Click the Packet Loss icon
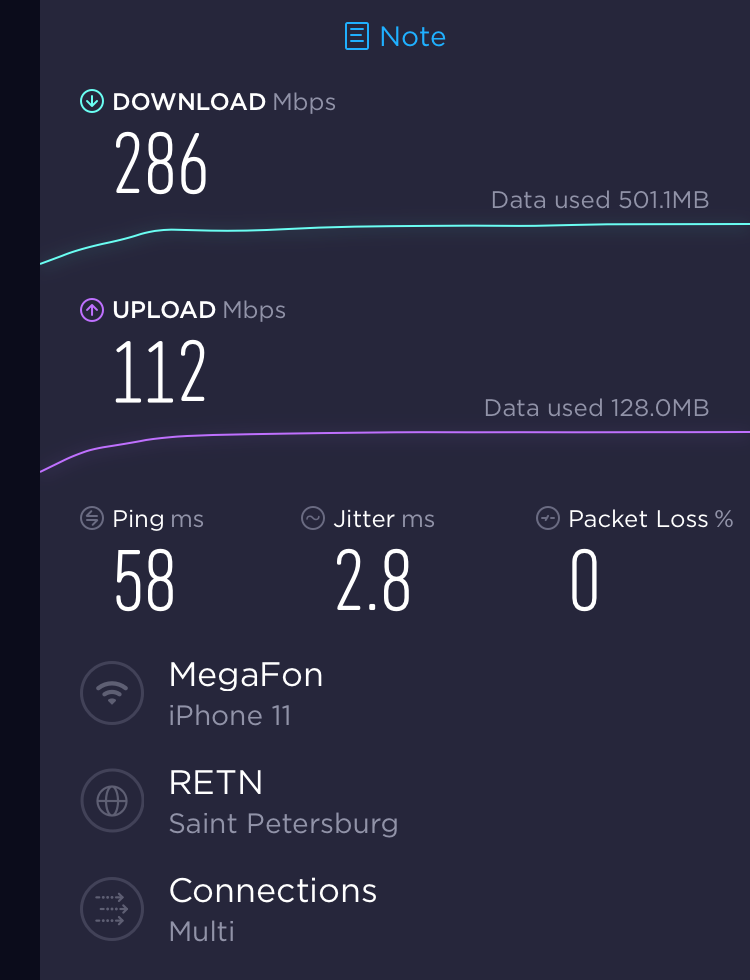The width and height of the screenshot is (750, 980). pyautogui.click(x=547, y=518)
